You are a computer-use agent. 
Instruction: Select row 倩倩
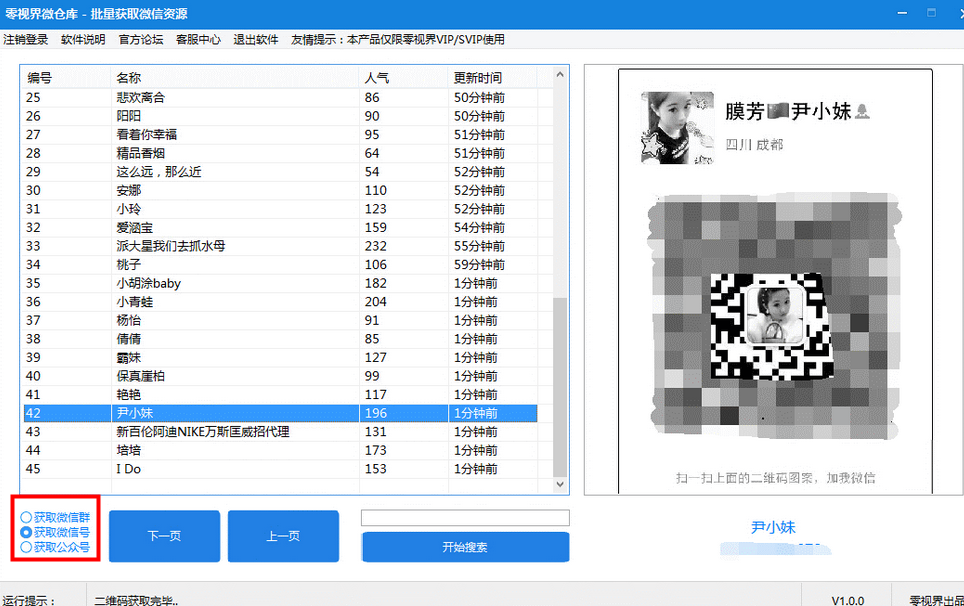pos(280,339)
